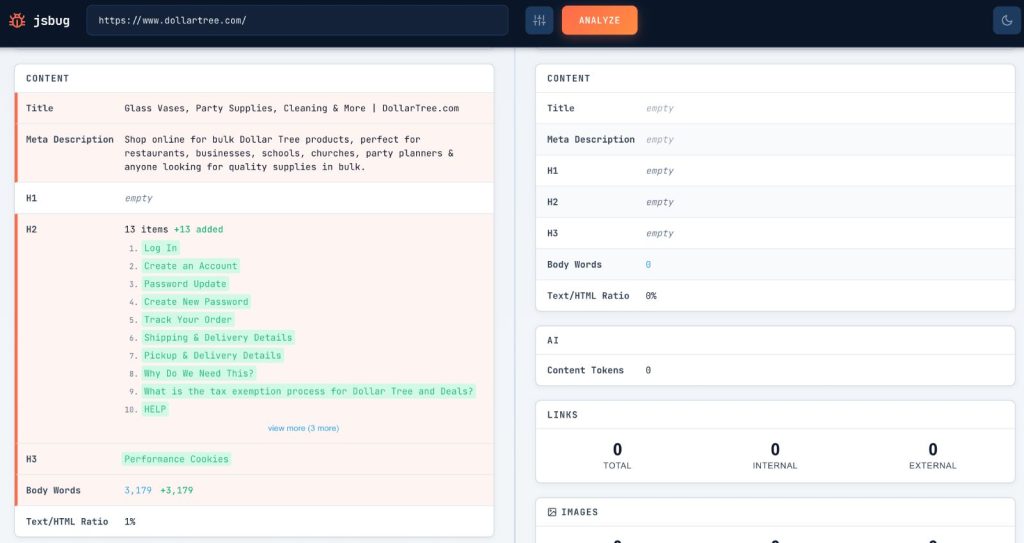1024x543 pixels.
Task: Click the External links count
Action: coord(932,450)
